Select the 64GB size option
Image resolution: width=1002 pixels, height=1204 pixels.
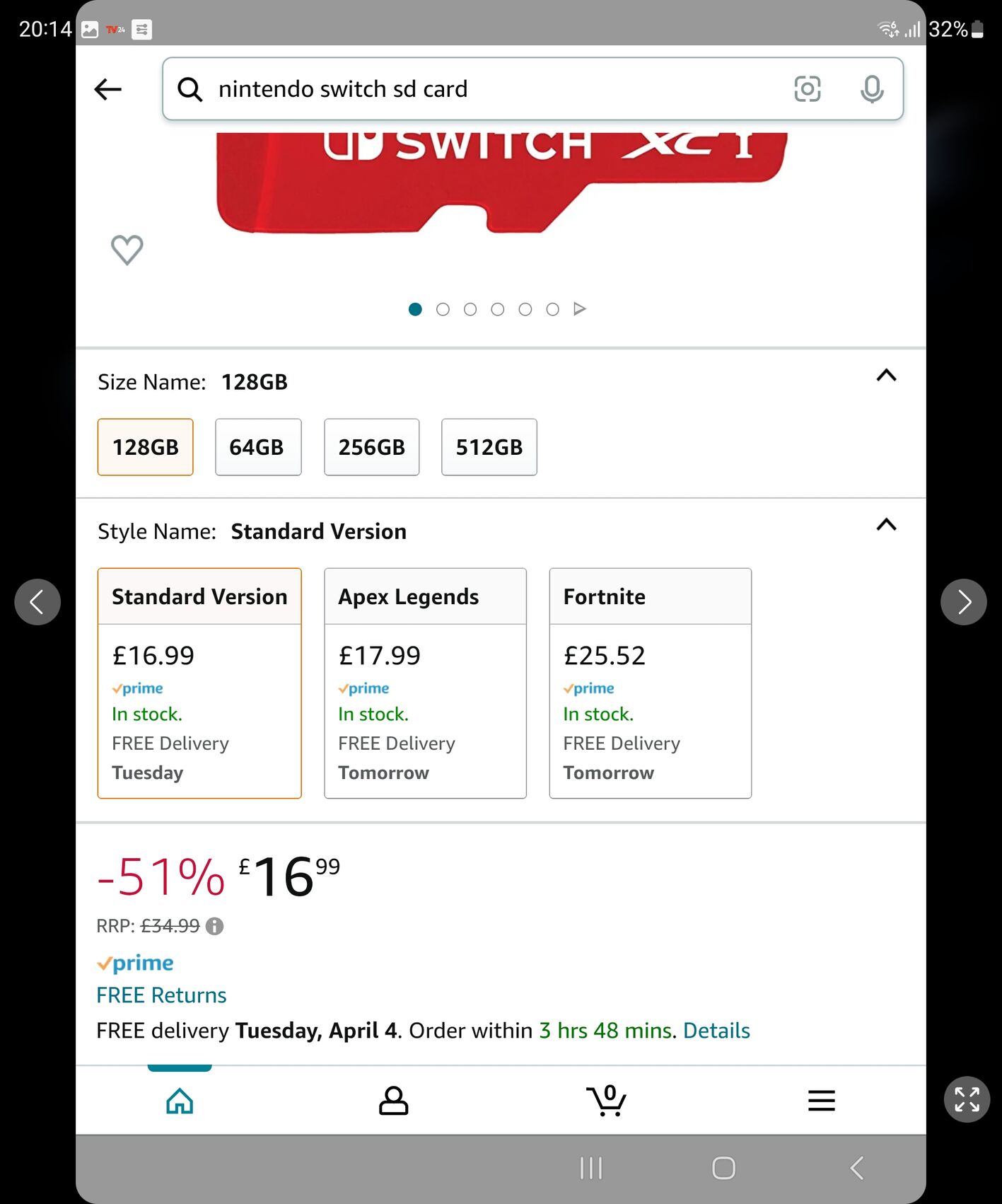[258, 447]
